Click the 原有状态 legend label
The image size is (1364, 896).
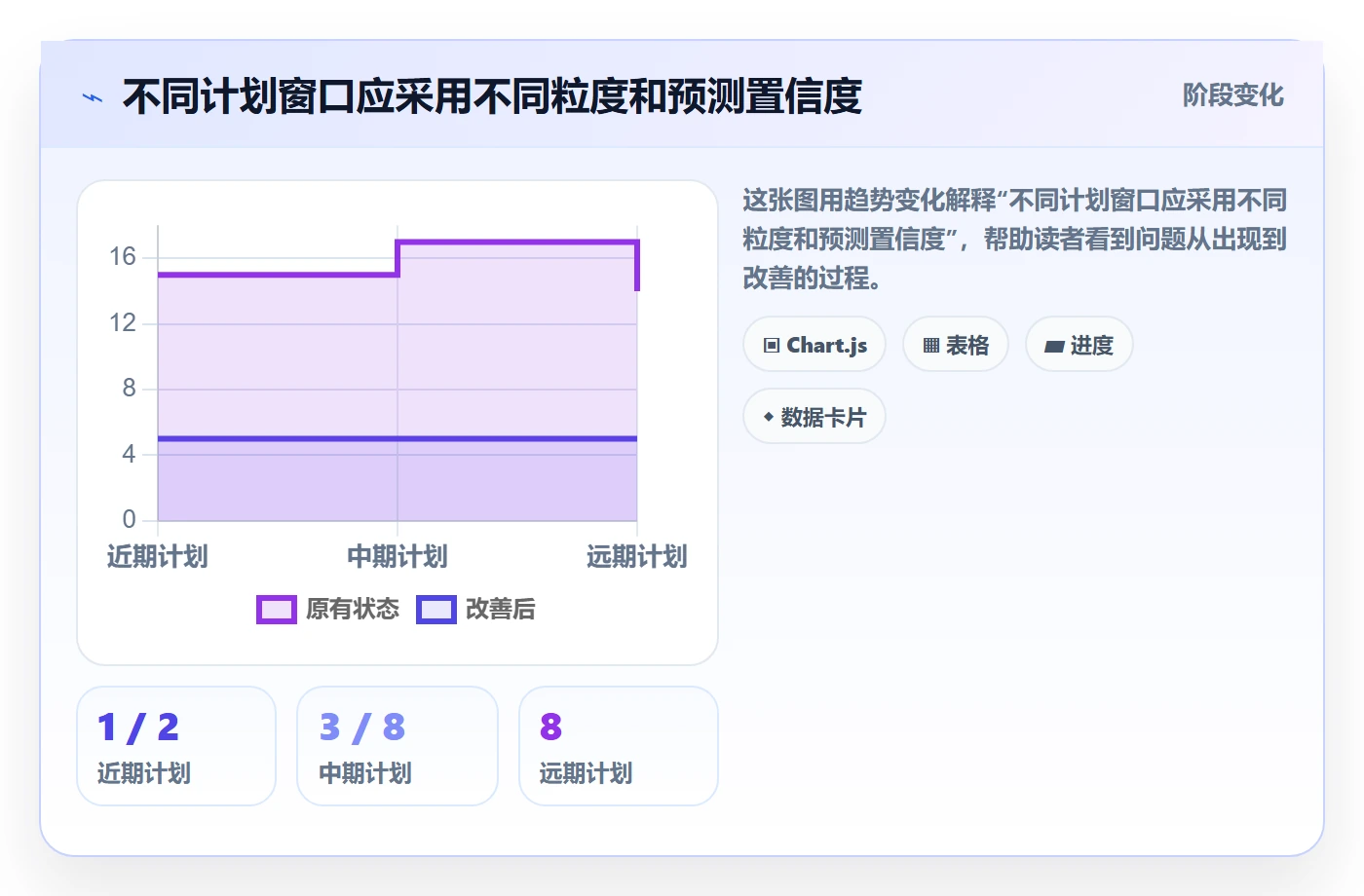pyautogui.click(x=353, y=610)
